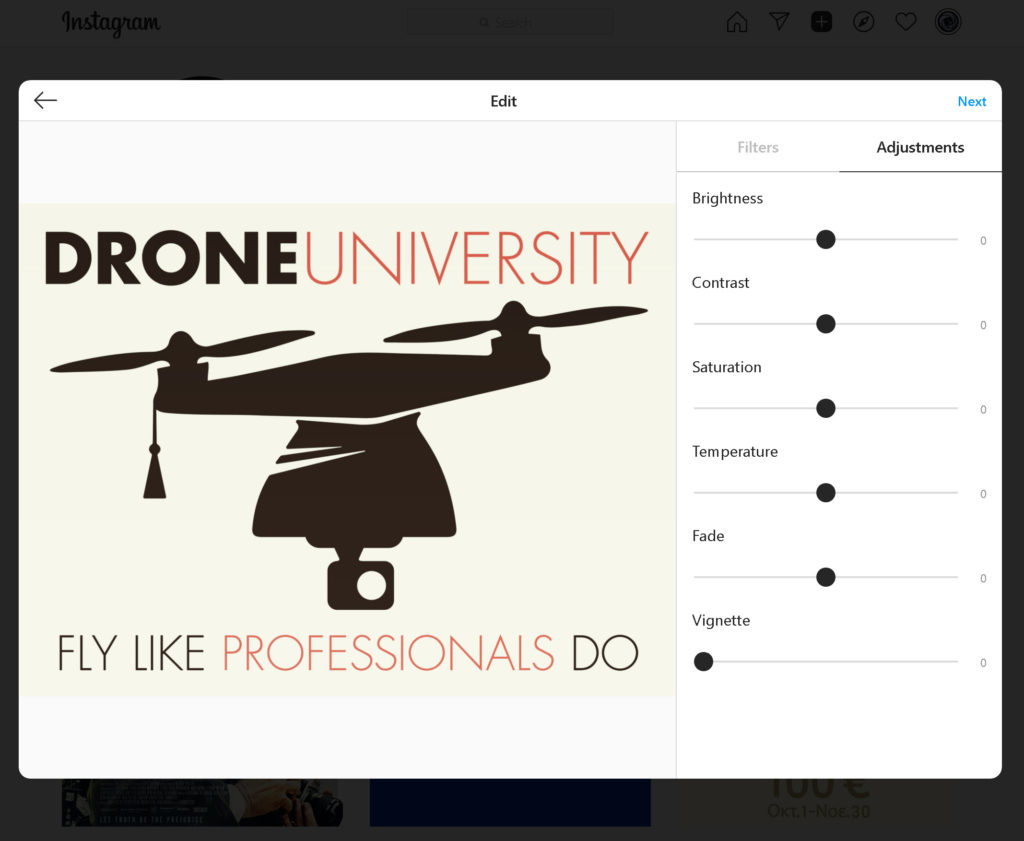
Task: Open direct messages paper plane icon
Action: tap(779, 22)
